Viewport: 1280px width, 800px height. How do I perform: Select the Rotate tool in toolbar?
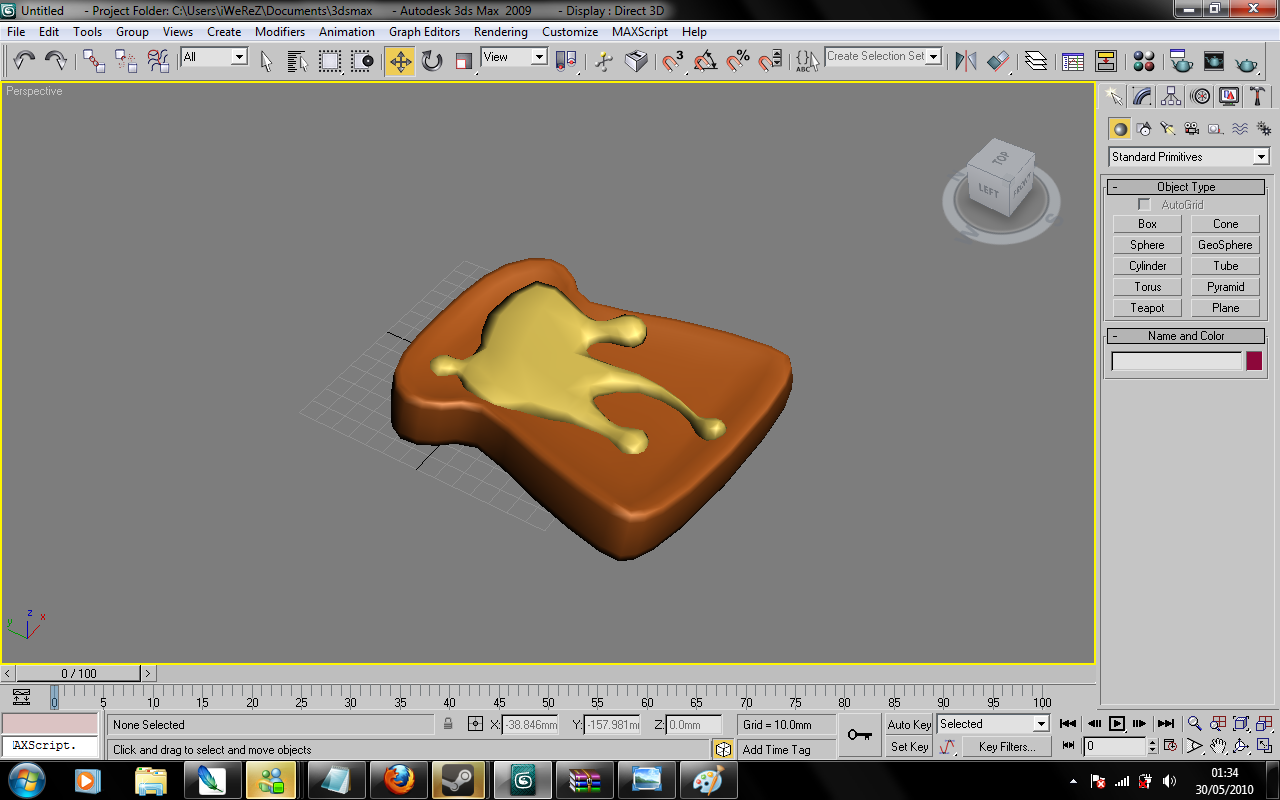tap(432, 62)
